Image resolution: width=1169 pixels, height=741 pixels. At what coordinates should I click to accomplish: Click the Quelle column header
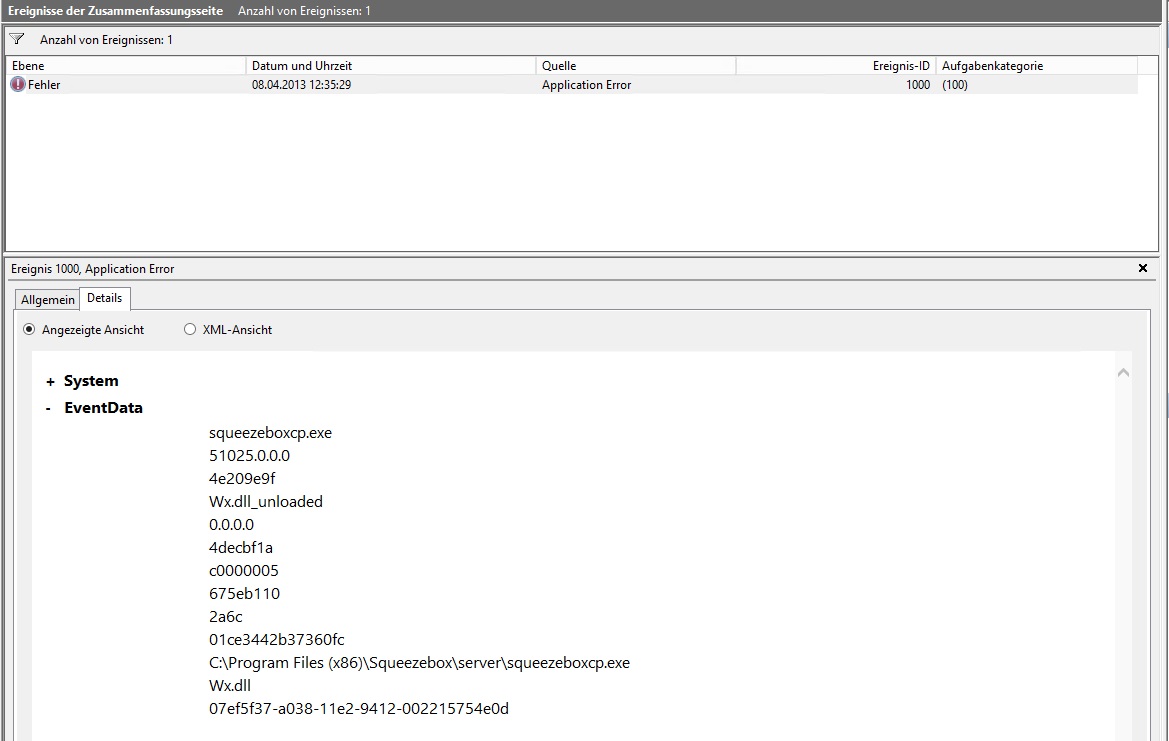click(x=635, y=66)
